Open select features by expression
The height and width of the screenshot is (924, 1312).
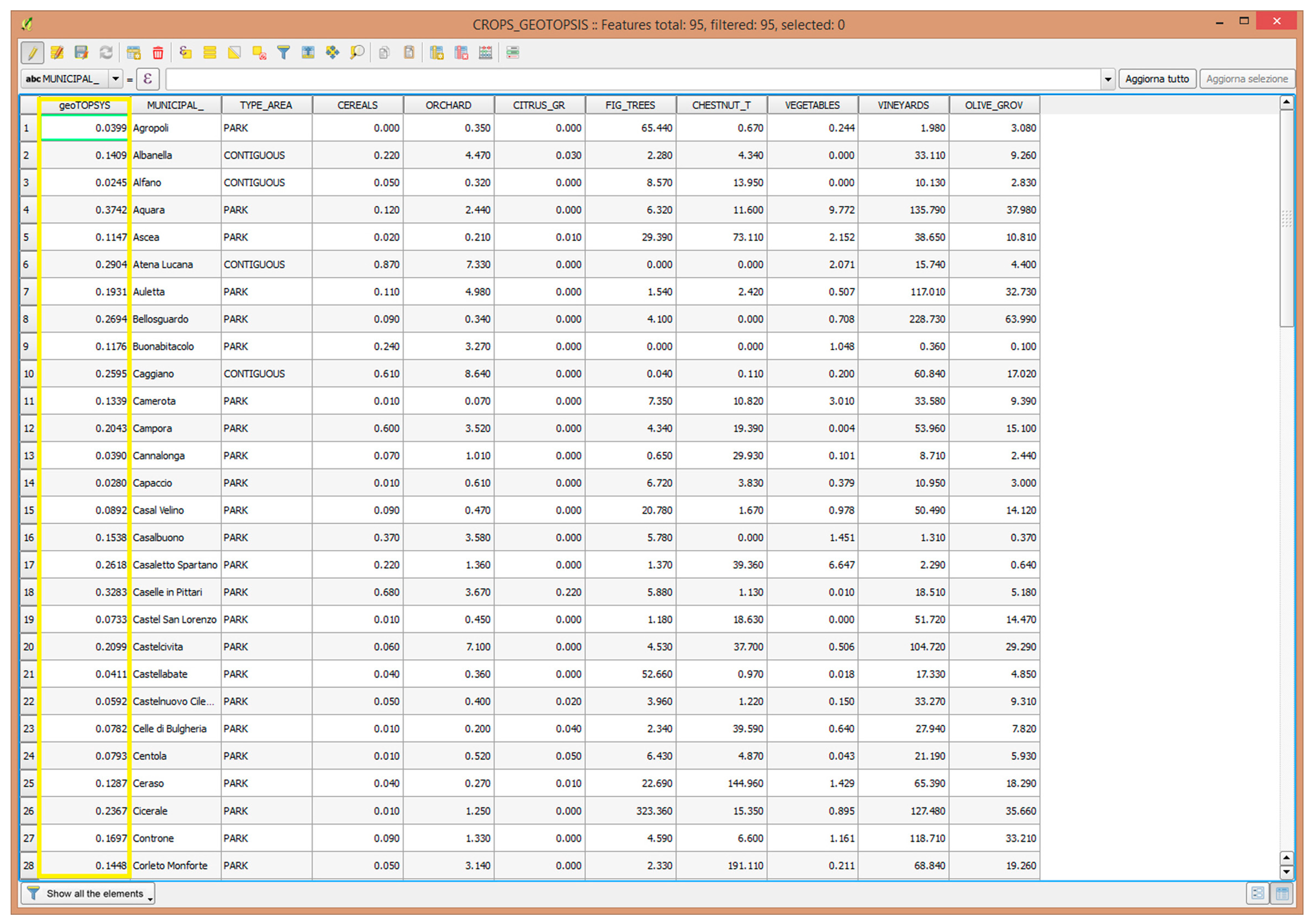point(185,53)
